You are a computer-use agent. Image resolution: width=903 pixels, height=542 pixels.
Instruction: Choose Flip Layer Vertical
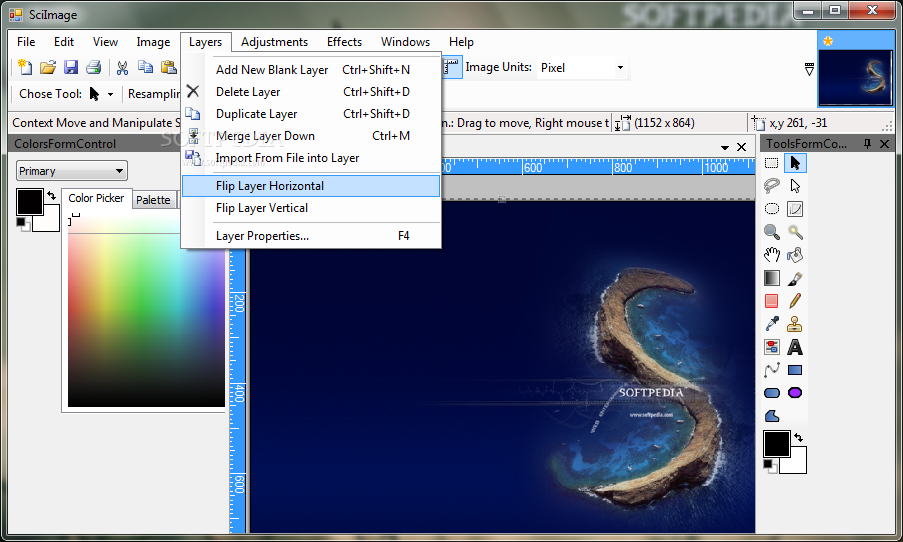pyautogui.click(x=311, y=208)
